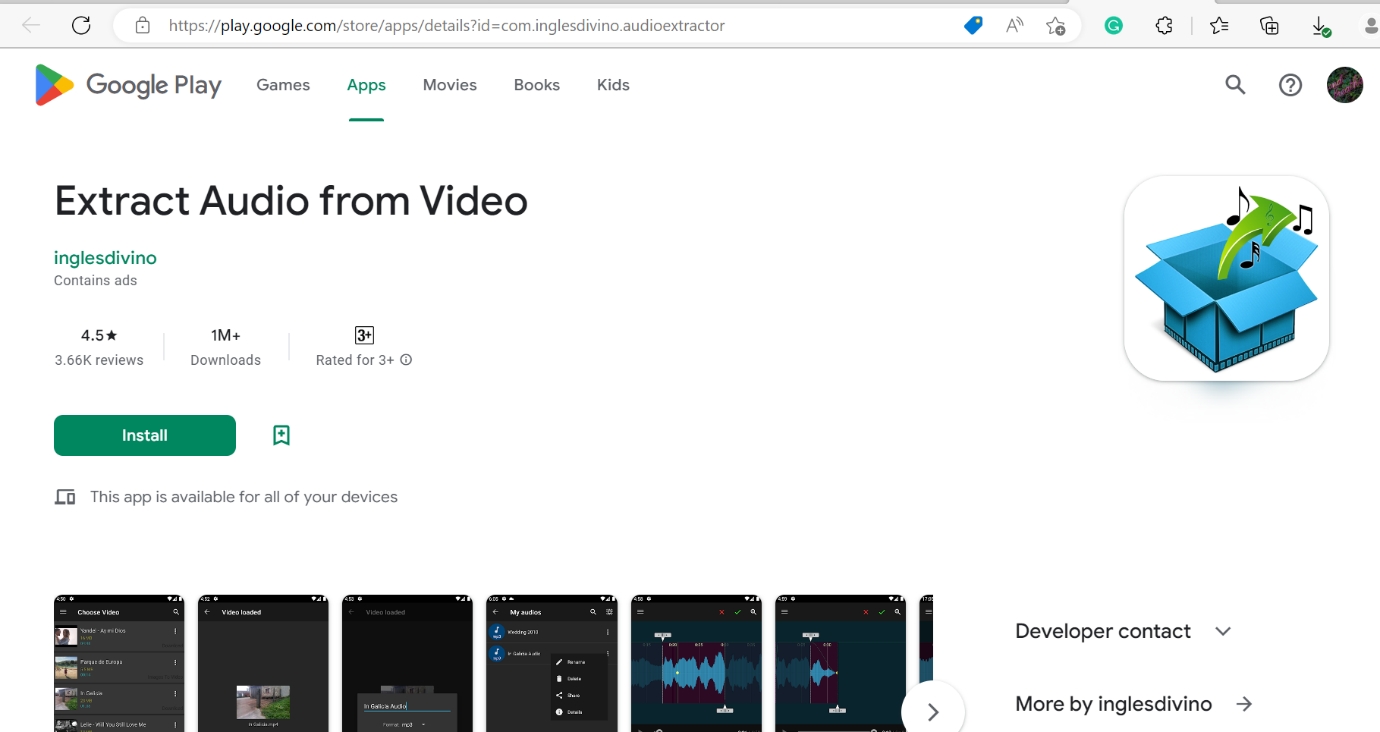Click the browser address bar URL
Screen dimensions: 1380x732
coord(447,26)
